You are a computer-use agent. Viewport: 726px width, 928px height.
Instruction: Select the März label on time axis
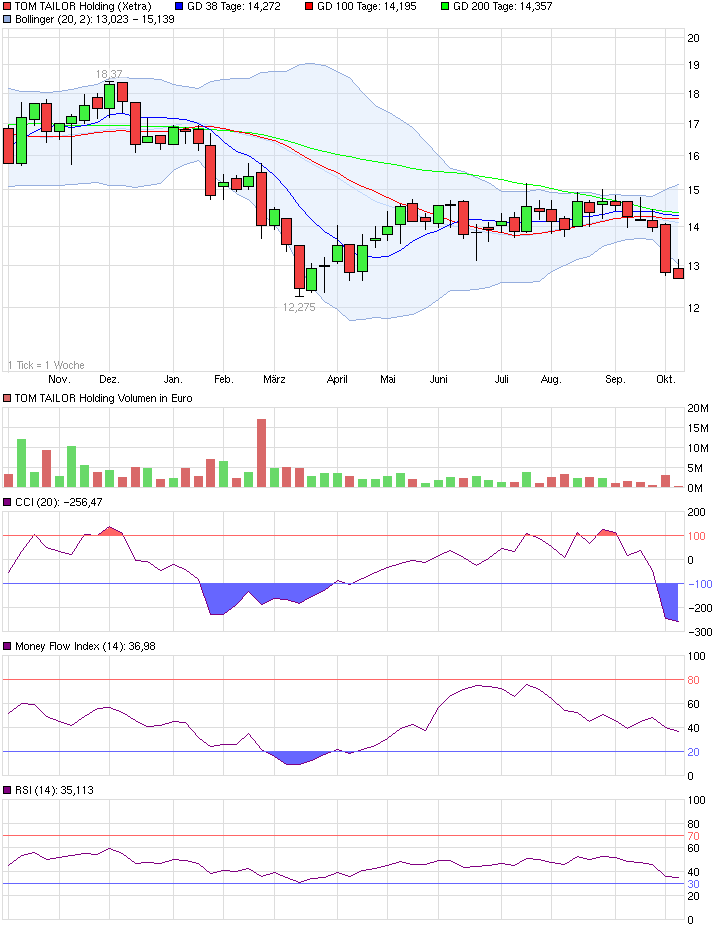click(x=274, y=380)
